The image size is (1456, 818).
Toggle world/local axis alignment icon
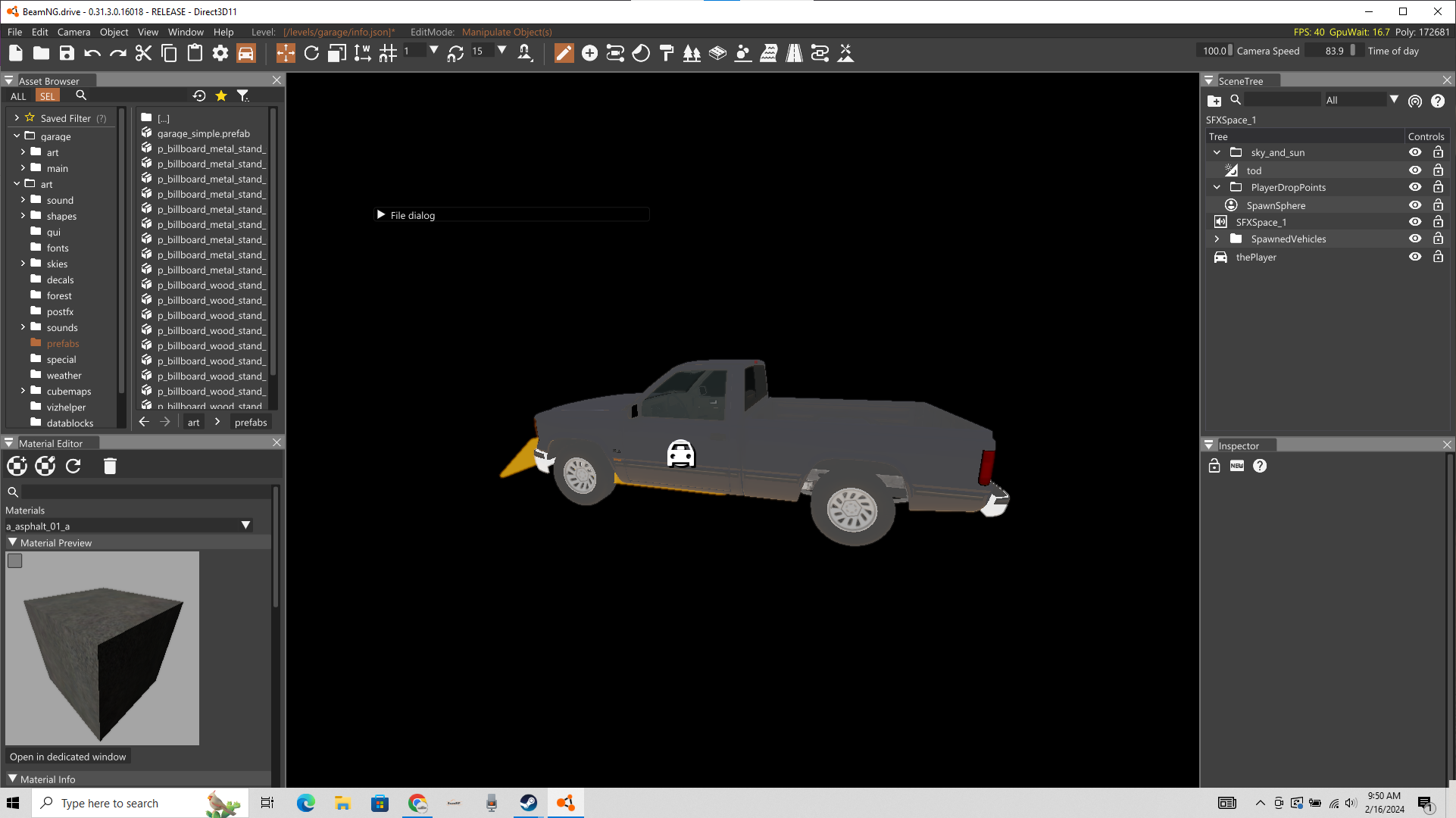[x=363, y=53]
